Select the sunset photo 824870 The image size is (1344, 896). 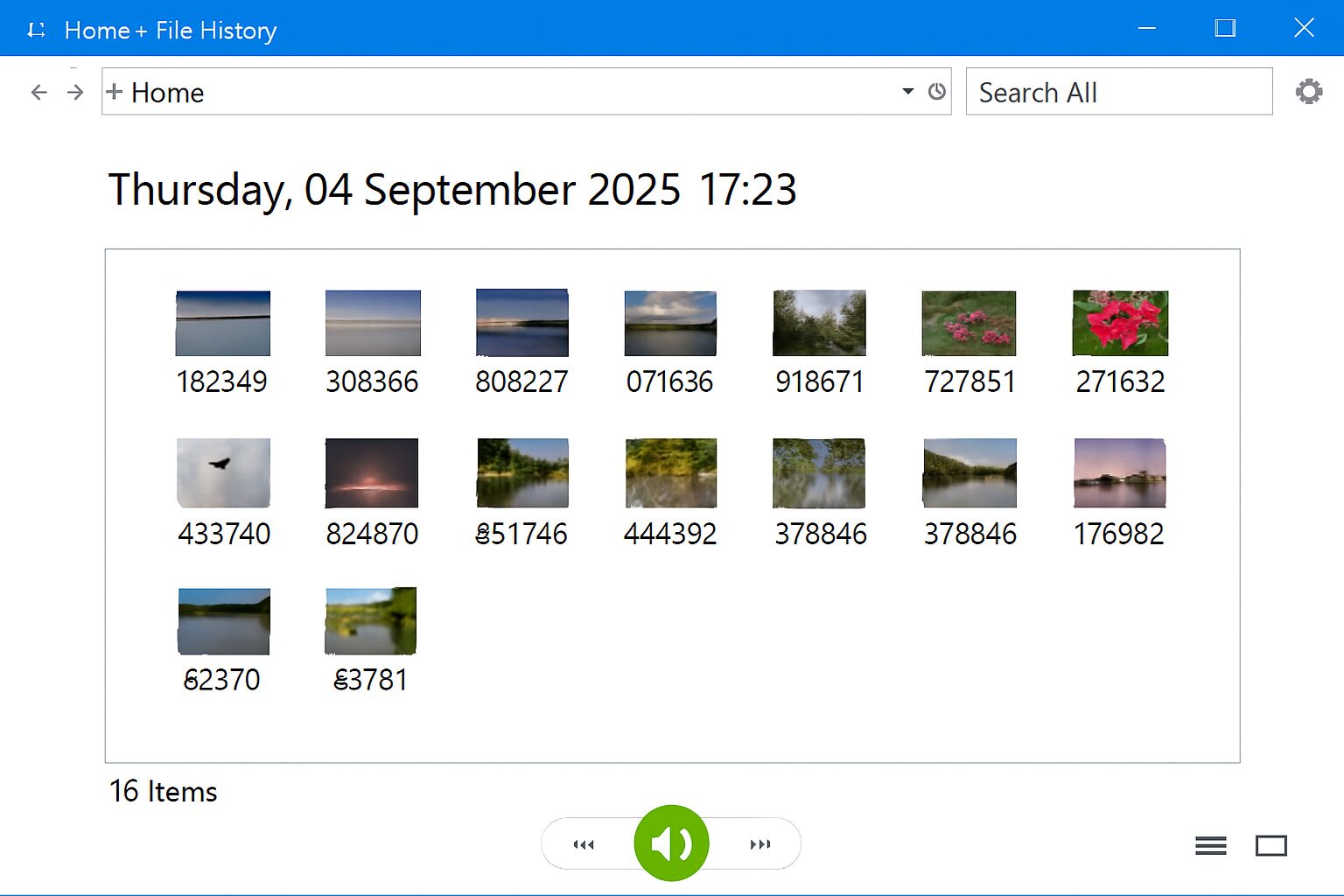point(372,473)
